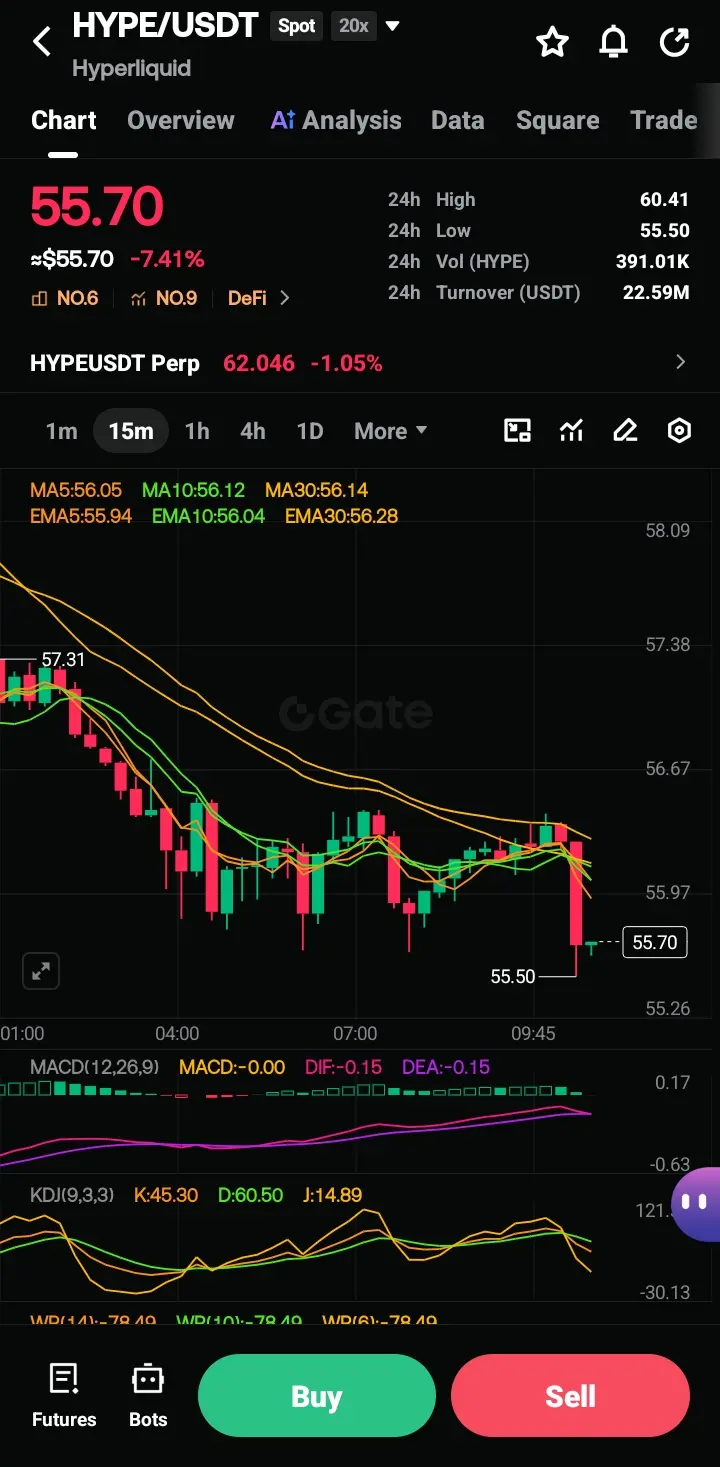Switch to the Data tab
Image resolution: width=720 pixels, height=1467 pixels.
point(458,121)
